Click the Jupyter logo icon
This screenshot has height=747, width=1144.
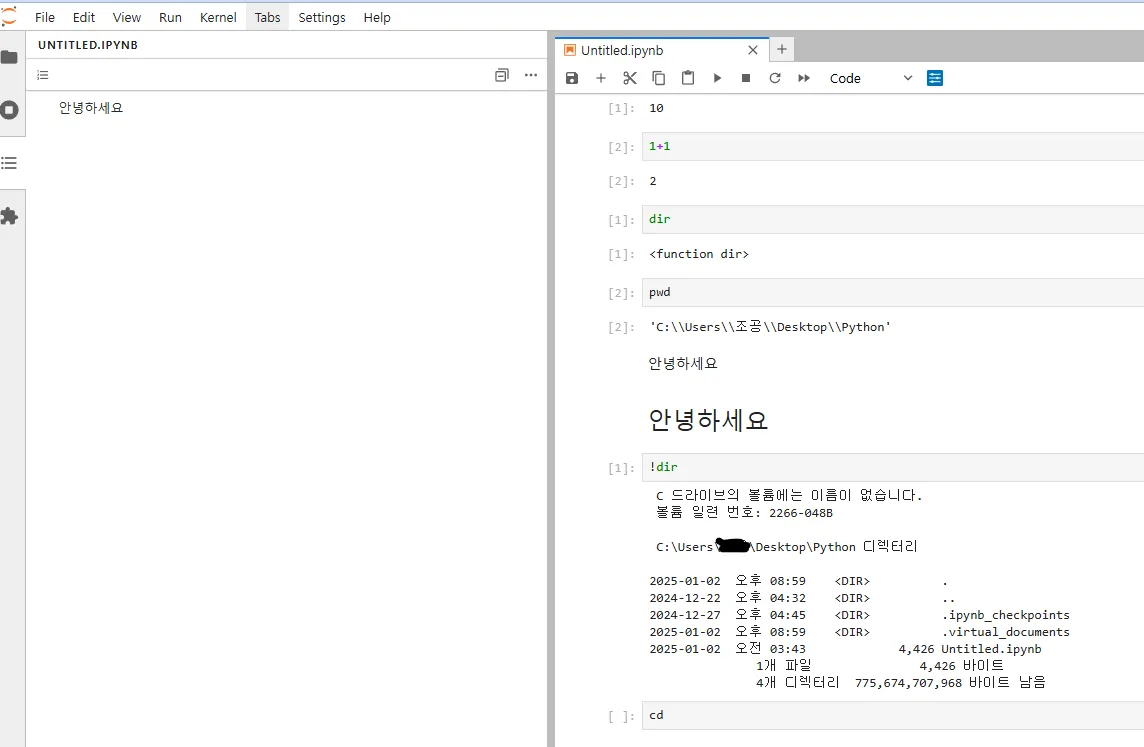[x=9, y=17]
